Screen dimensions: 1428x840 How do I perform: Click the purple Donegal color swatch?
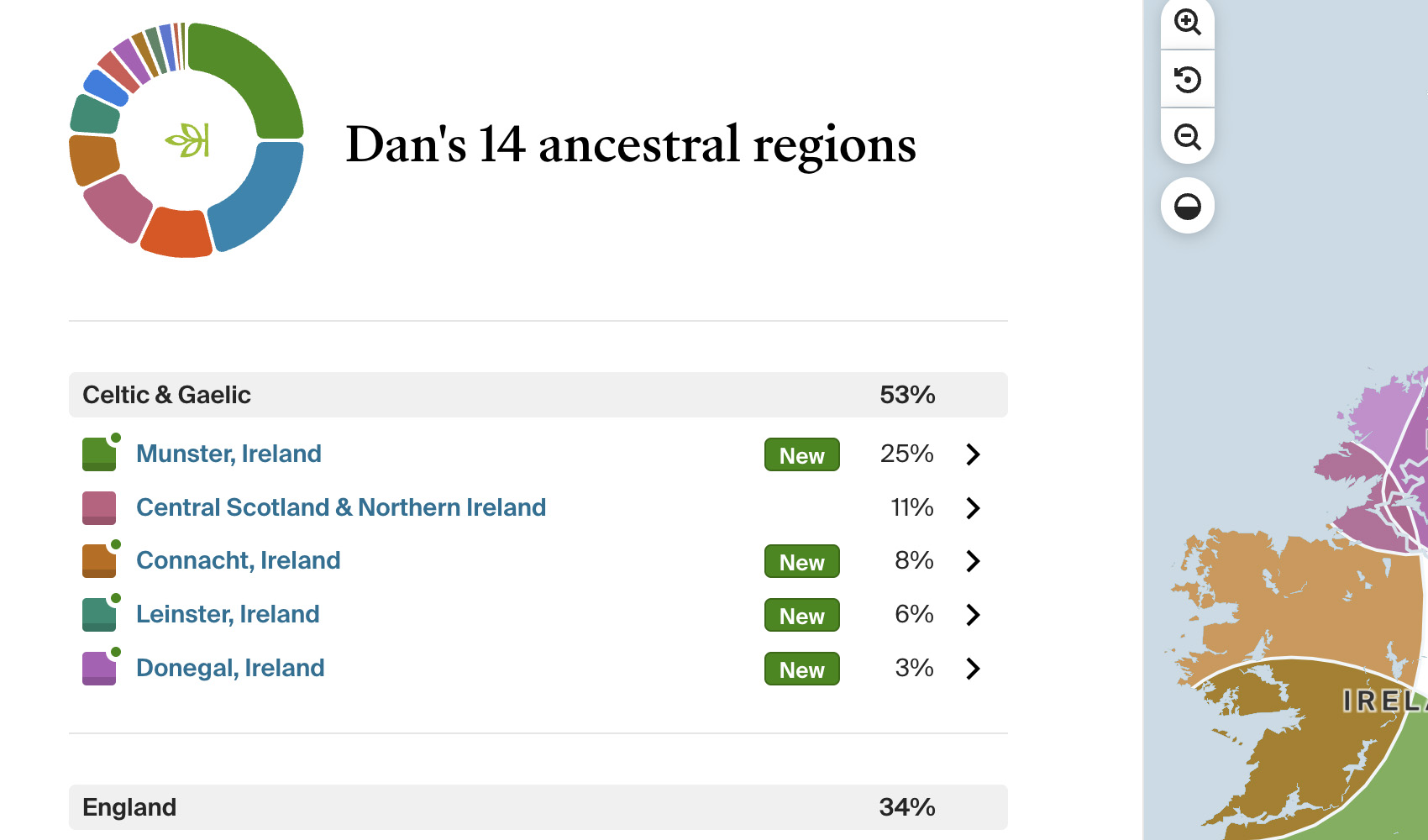pos(99,669)
